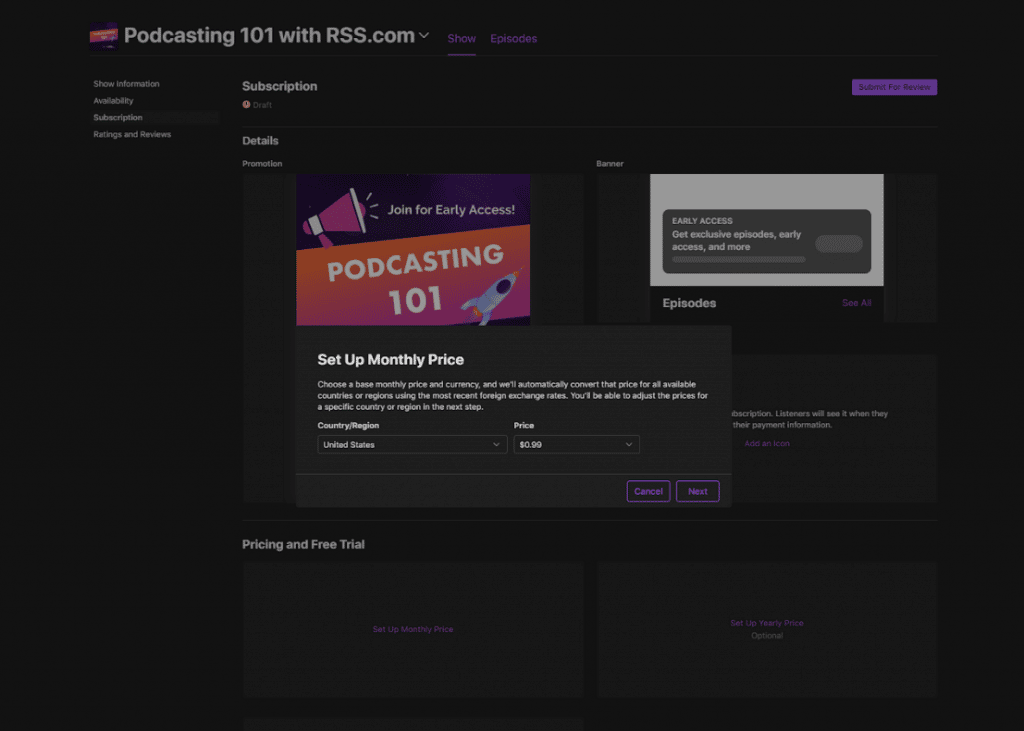Click the podcast show artwork icon
Image resolution: width=1024 pixels, height=731 pixels.
coord(103,36)
